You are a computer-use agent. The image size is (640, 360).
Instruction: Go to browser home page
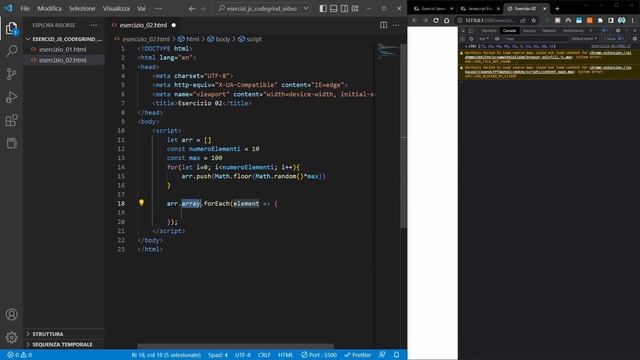447,20
